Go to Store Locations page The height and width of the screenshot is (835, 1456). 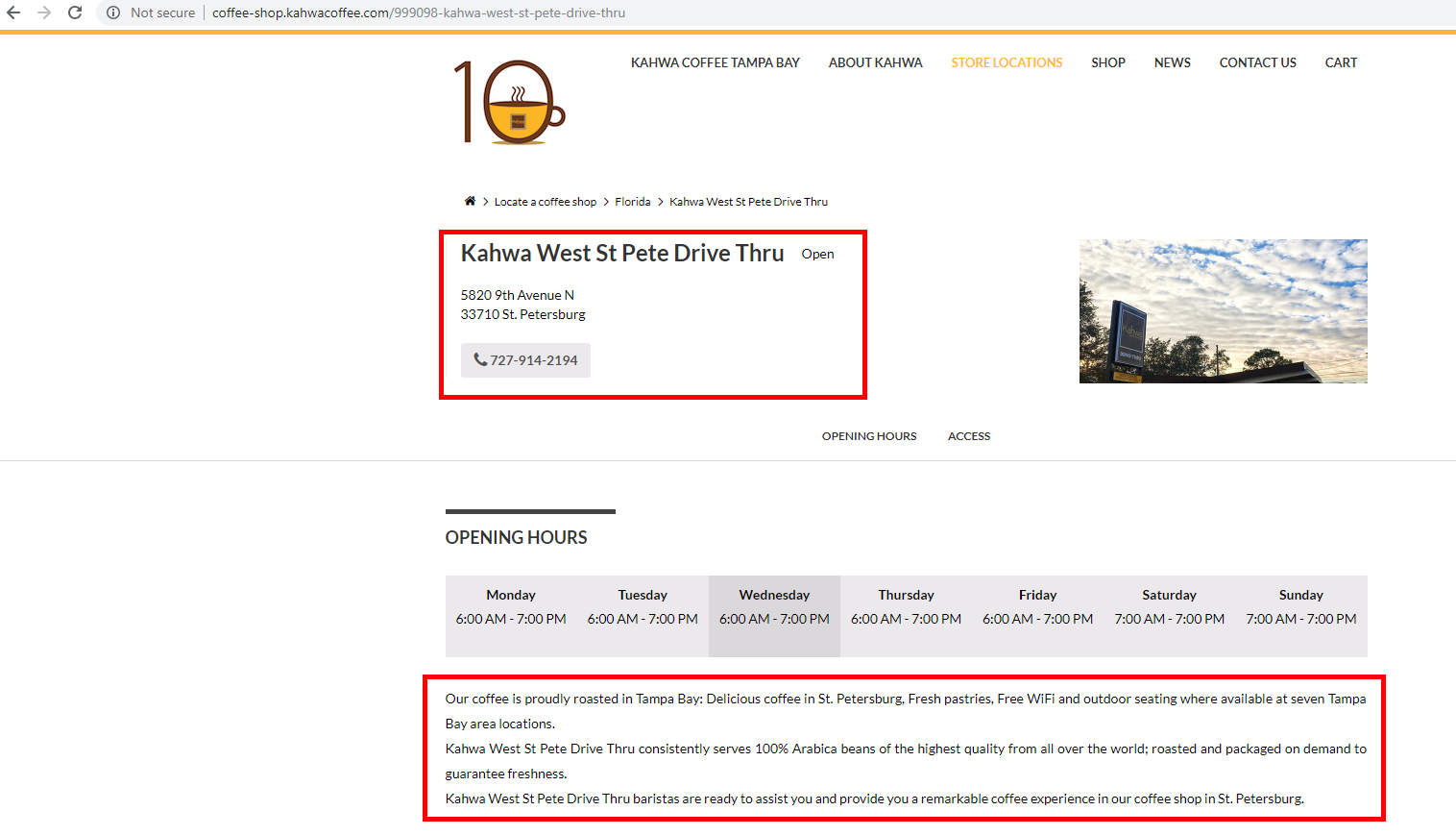pyautogui.click(x=1007, y=62)
